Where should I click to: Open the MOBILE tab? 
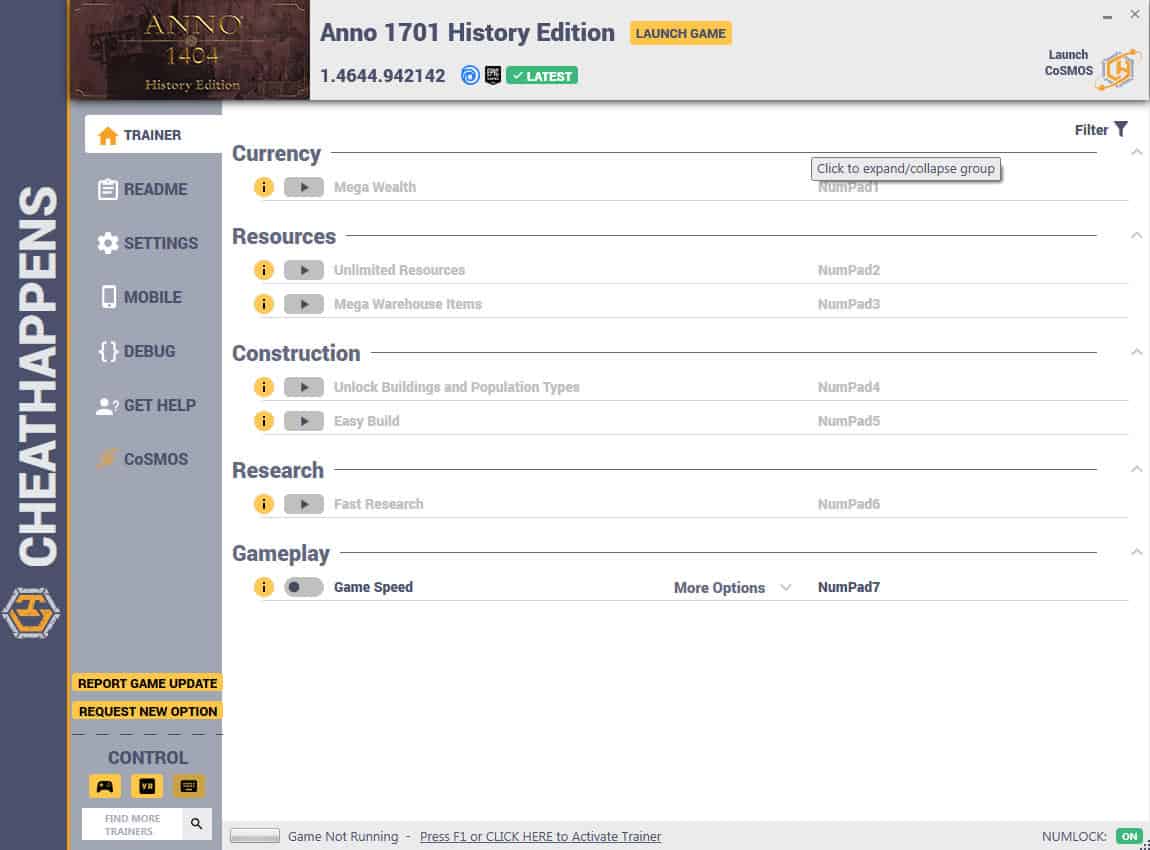pyautogui.click(x=141, y=297)
